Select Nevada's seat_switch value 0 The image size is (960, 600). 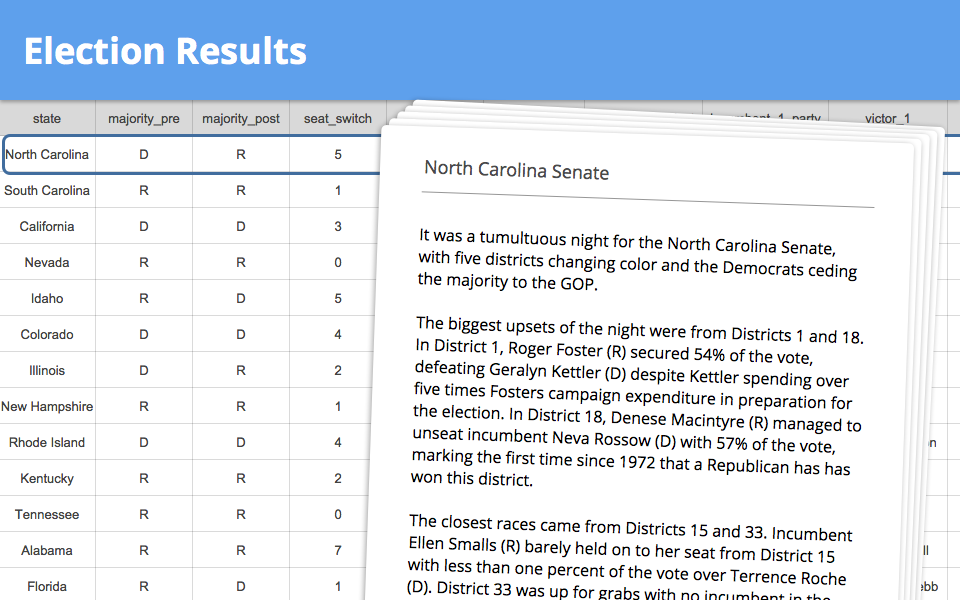coord(337,263)
